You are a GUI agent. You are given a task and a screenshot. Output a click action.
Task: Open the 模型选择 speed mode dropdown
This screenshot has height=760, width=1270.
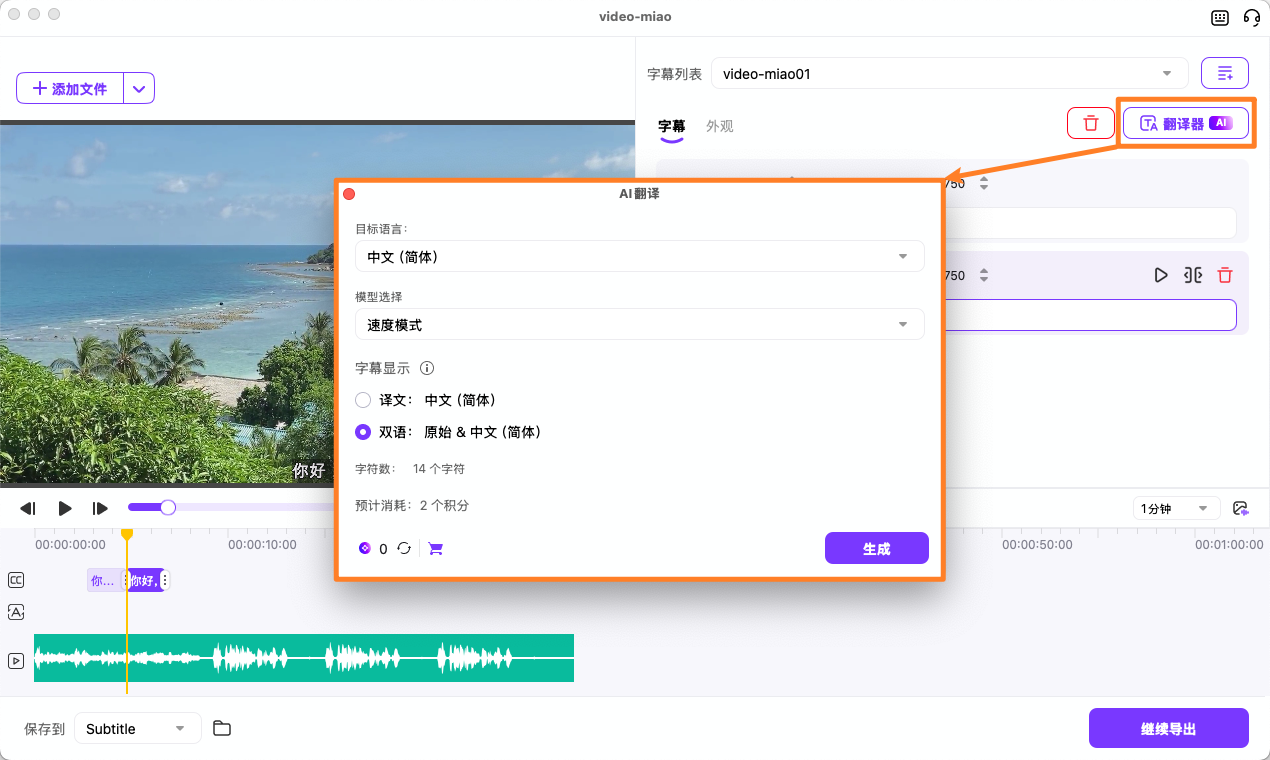pyautogui.click(x=640, y=324)
